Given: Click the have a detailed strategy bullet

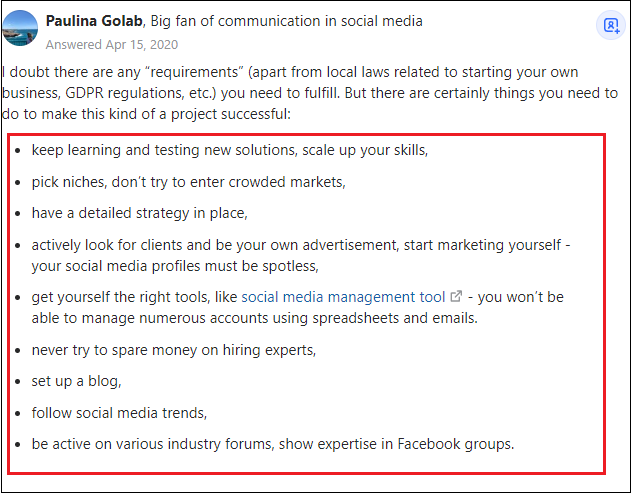Looking at the screenshot, I should pyautogui.click(x=140, y=213).
